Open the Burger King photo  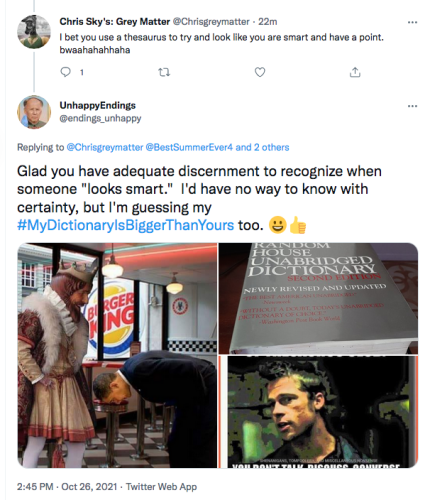(x=117, y=355)
